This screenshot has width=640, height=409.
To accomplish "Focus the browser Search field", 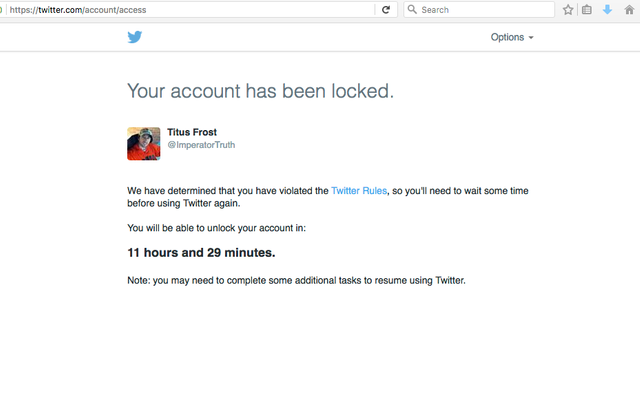I will [x=479, y=10].
